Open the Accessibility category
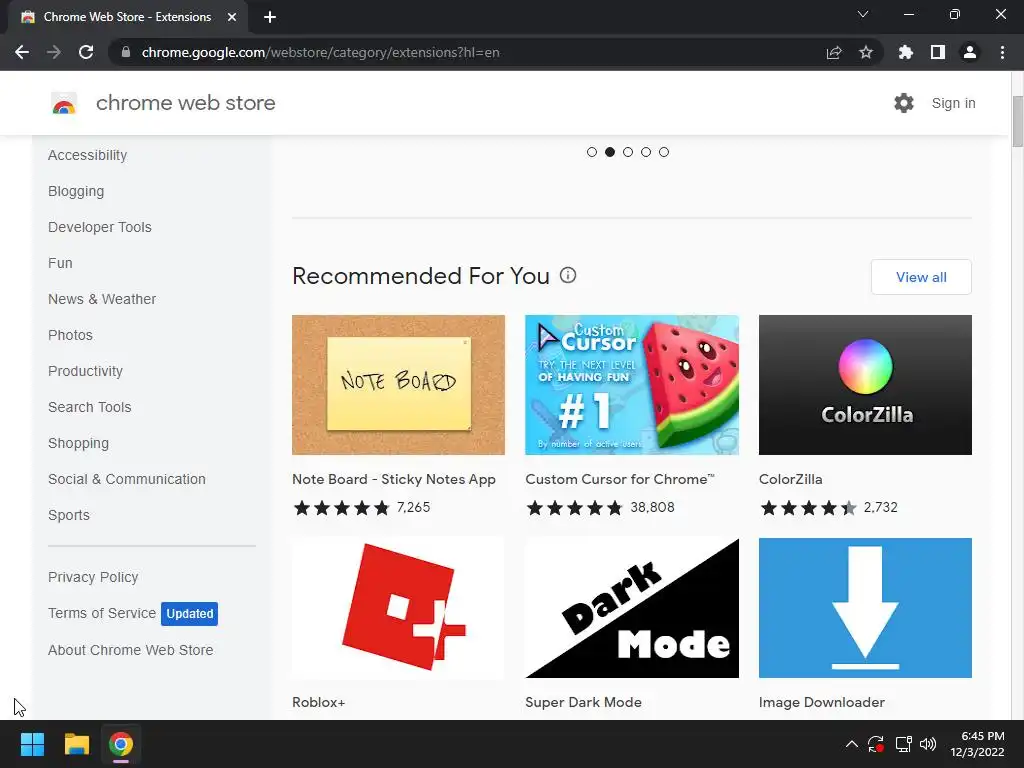 coord(88,155)
